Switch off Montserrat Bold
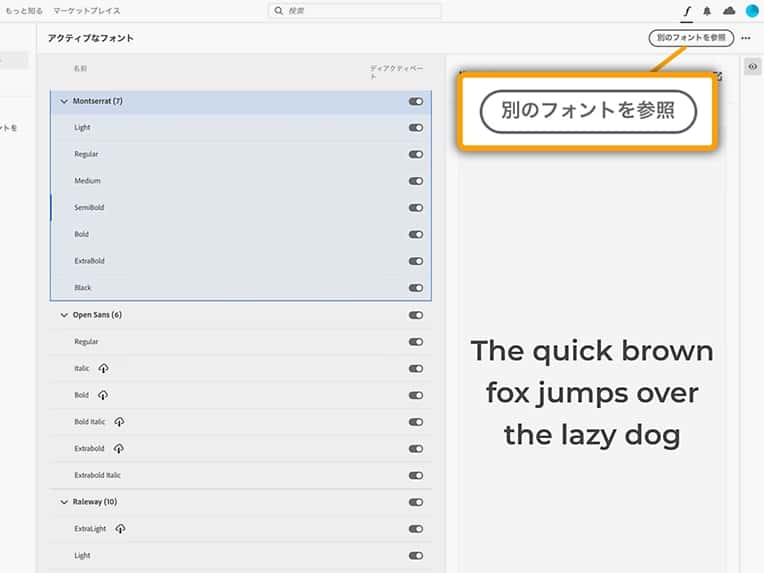 click(416, 235)
